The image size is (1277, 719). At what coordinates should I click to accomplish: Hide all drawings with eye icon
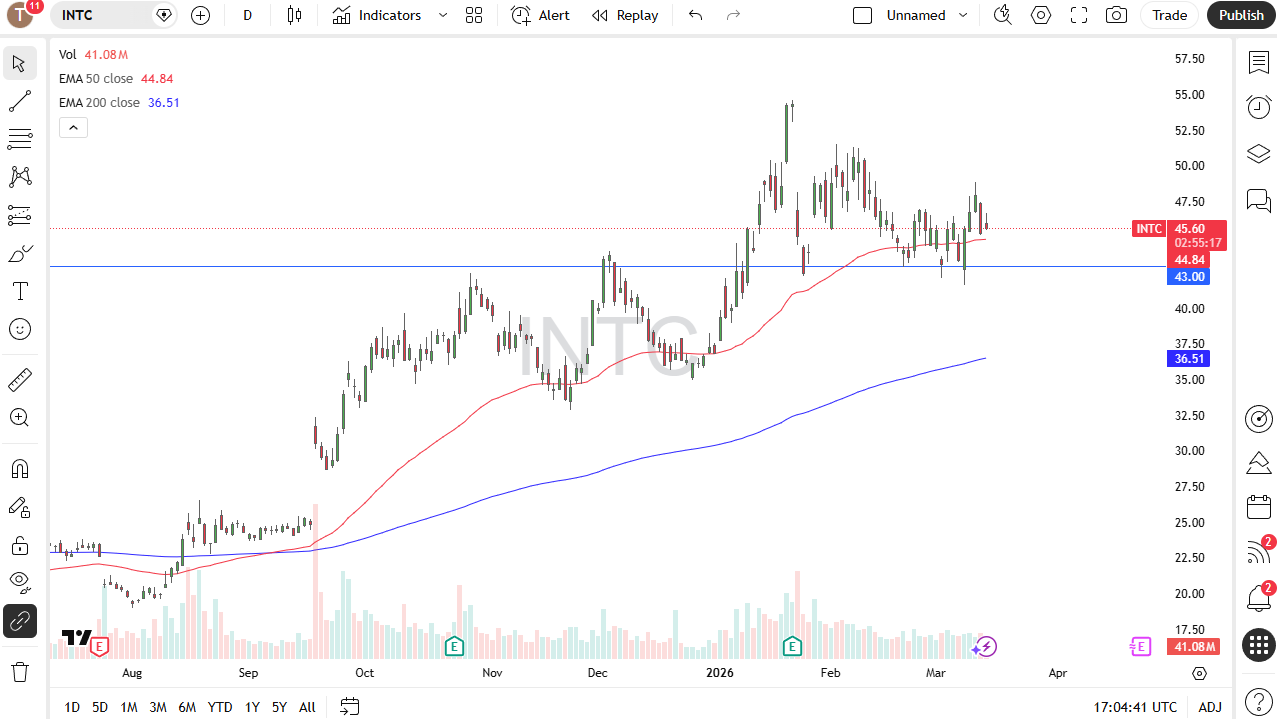point(19,582)
